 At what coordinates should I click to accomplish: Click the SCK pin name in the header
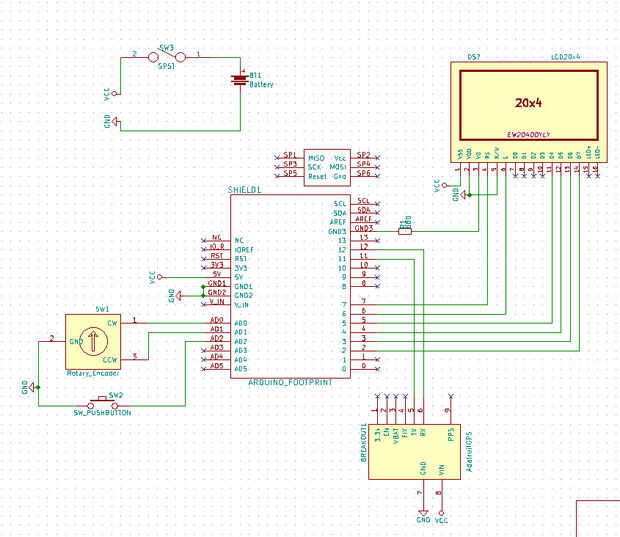tap(314, 167)
